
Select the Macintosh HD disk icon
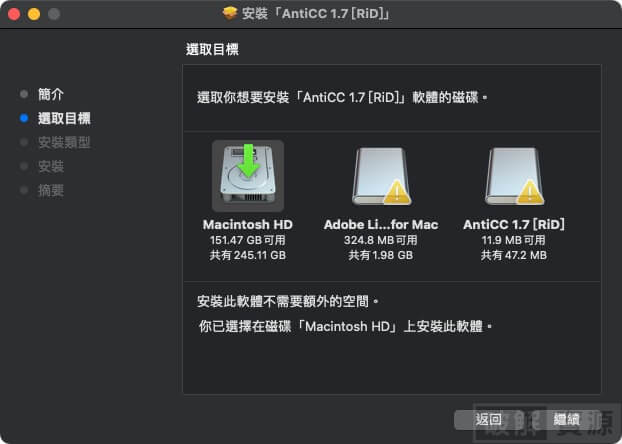(x=248, y=175)
